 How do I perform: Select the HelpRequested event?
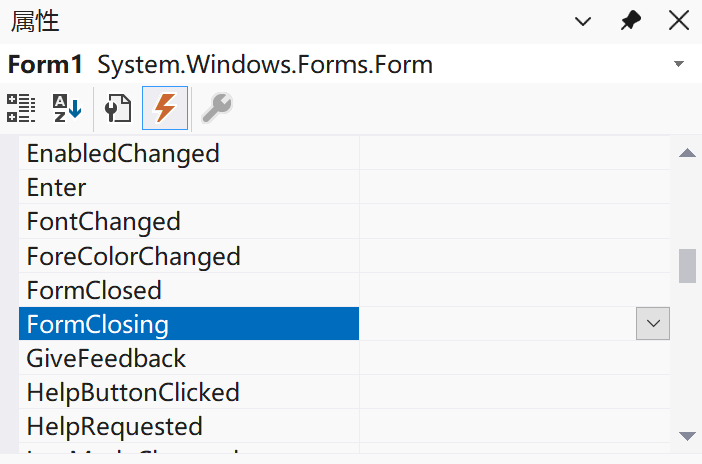click(x=114, y=426)
